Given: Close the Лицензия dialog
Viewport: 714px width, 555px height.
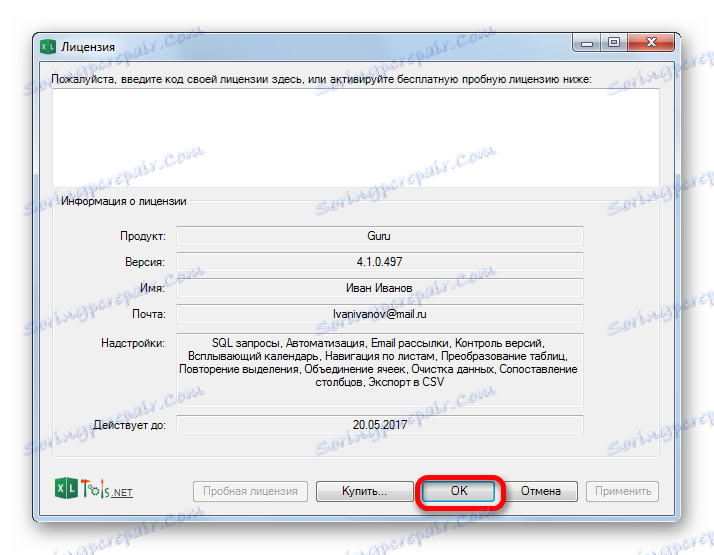Looking at the screenshot, I should (651, 43).
